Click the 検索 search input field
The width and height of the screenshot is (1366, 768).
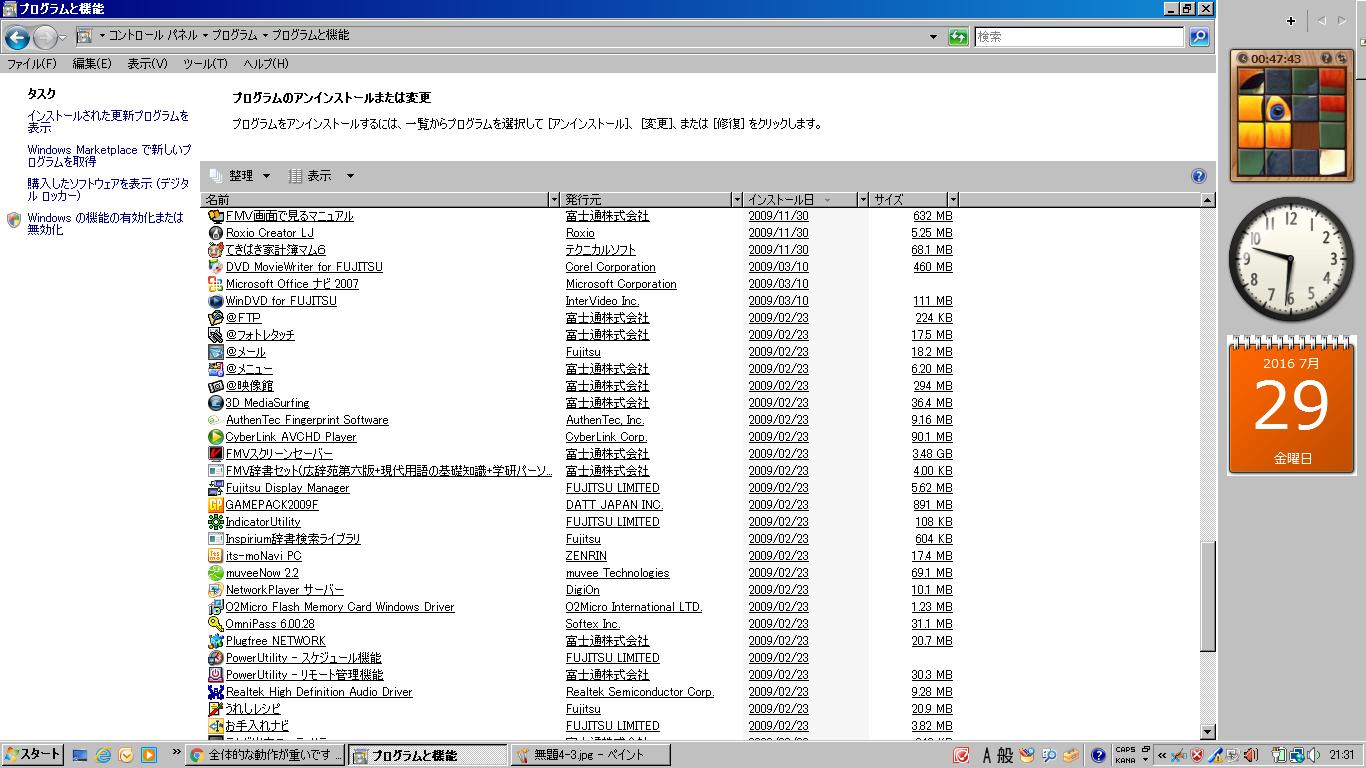coord(1079,37)
